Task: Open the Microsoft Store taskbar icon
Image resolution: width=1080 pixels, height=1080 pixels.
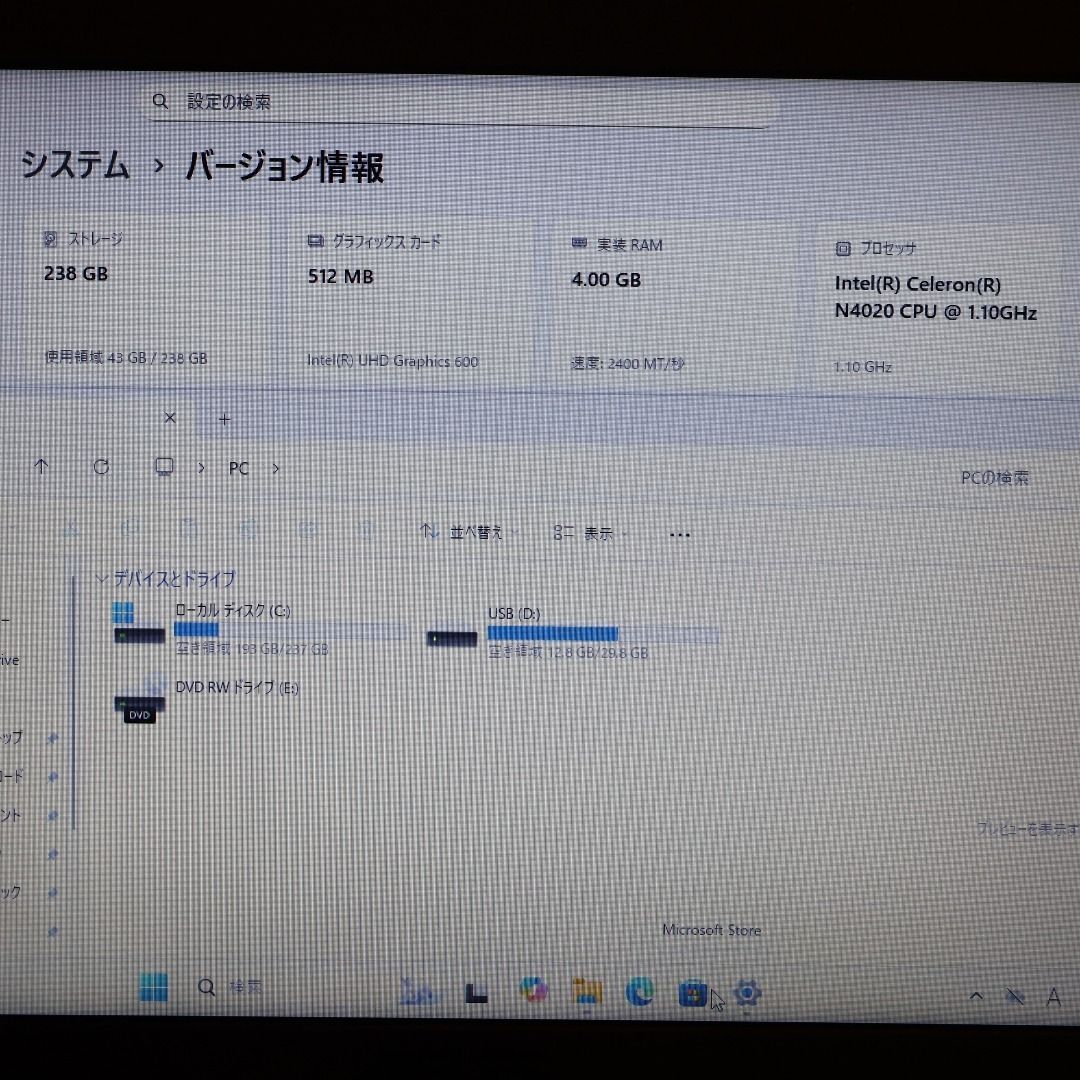Action: click(694, 992)
